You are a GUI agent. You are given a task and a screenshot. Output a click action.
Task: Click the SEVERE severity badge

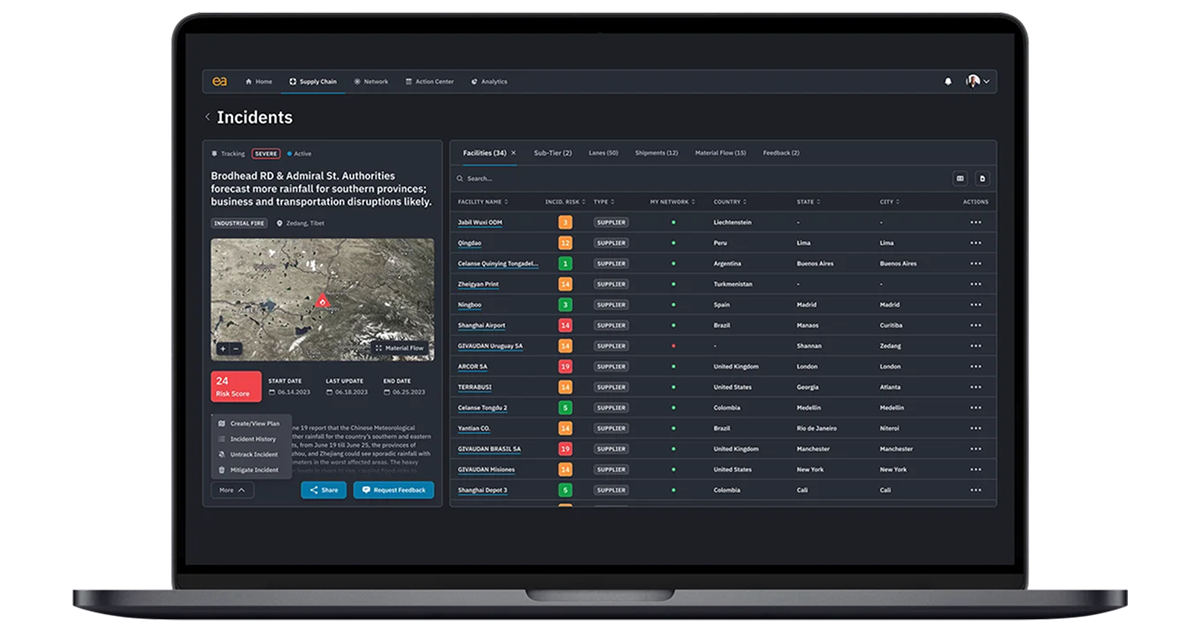pos(266,154)
